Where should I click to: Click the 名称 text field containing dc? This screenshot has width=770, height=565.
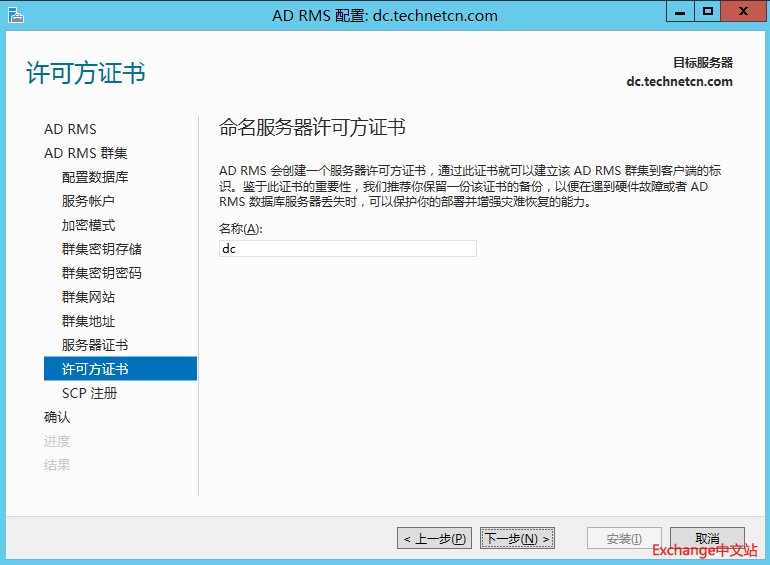(347, 249)
